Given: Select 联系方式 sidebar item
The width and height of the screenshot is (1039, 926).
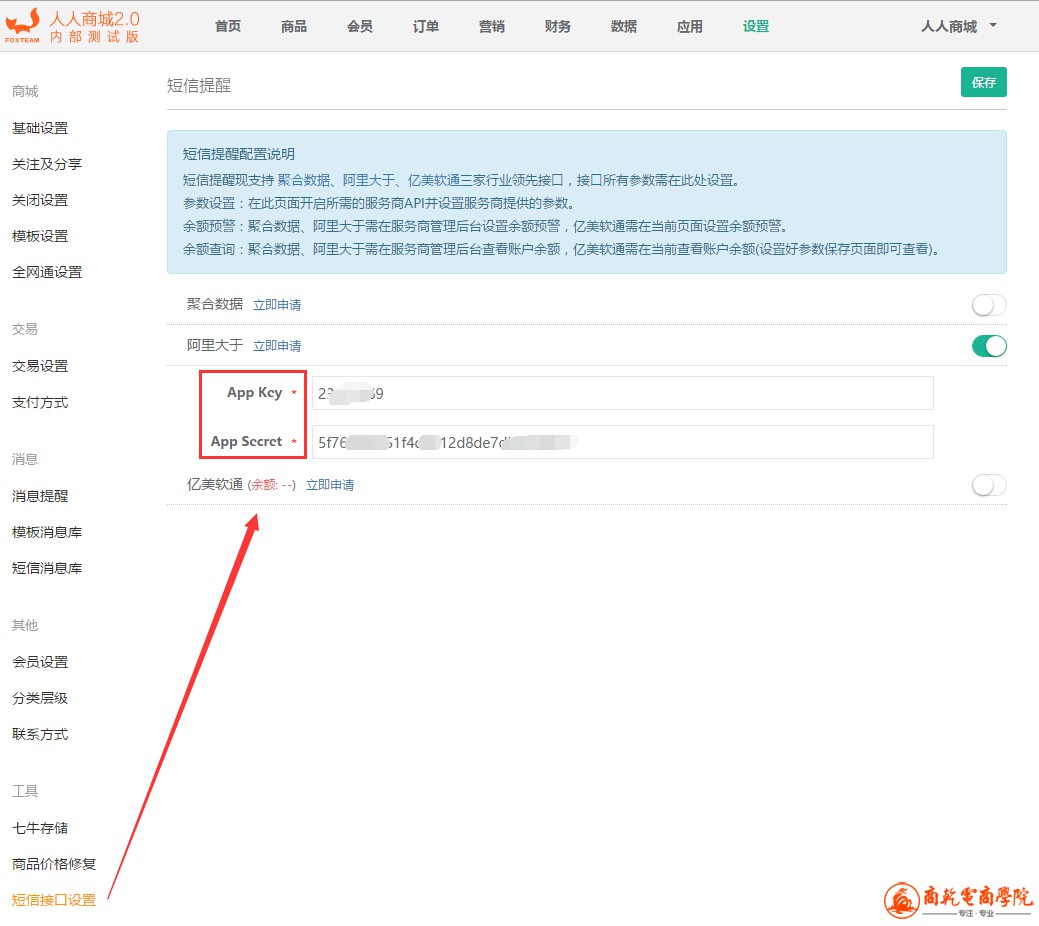Looking at the screenshot, I should [x=40, y=734].
